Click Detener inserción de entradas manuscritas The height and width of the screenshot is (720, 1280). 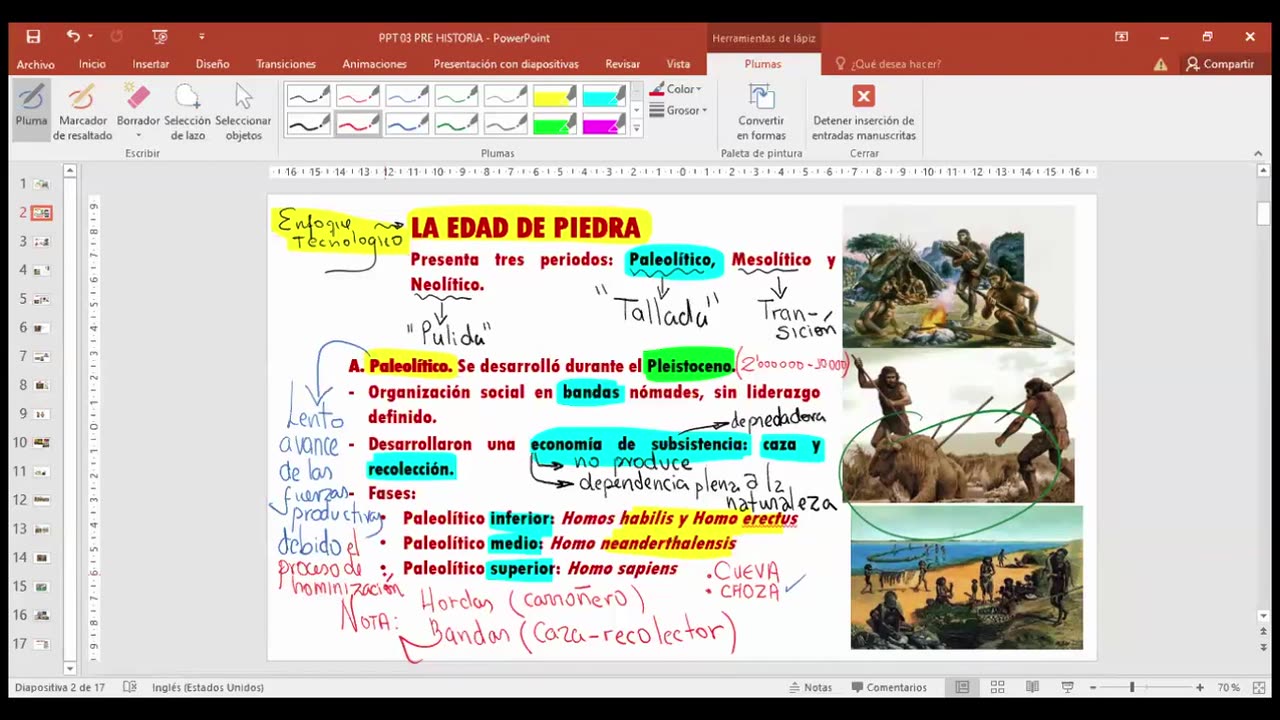pos(864,112)
